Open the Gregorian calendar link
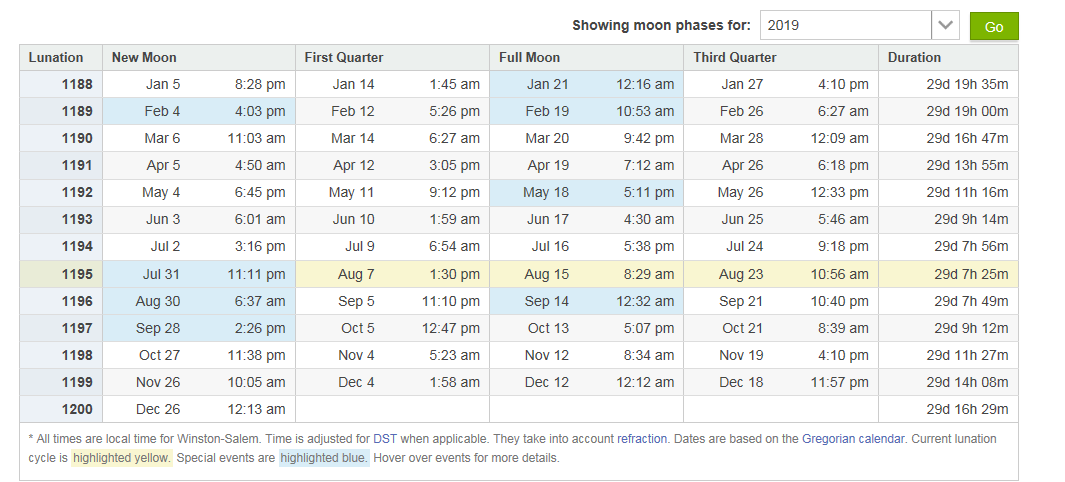 click(x=852, y=439)
